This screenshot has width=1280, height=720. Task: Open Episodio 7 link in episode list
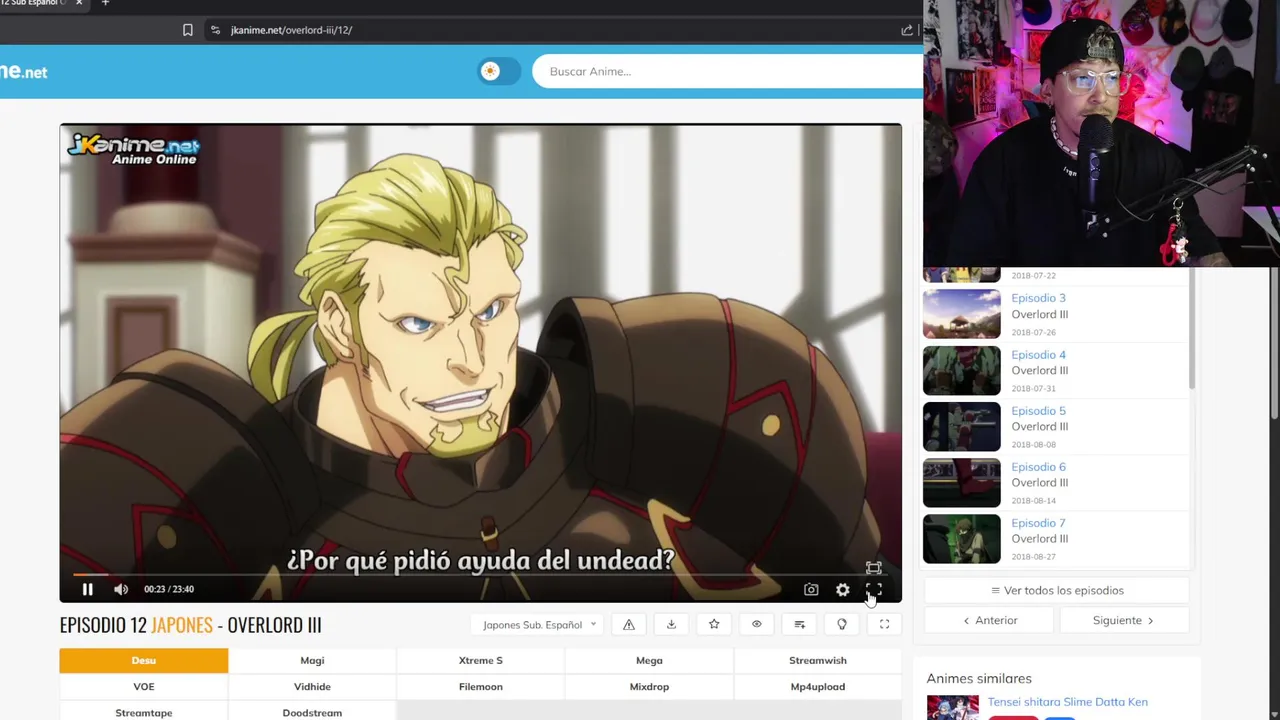point(1038,522)
